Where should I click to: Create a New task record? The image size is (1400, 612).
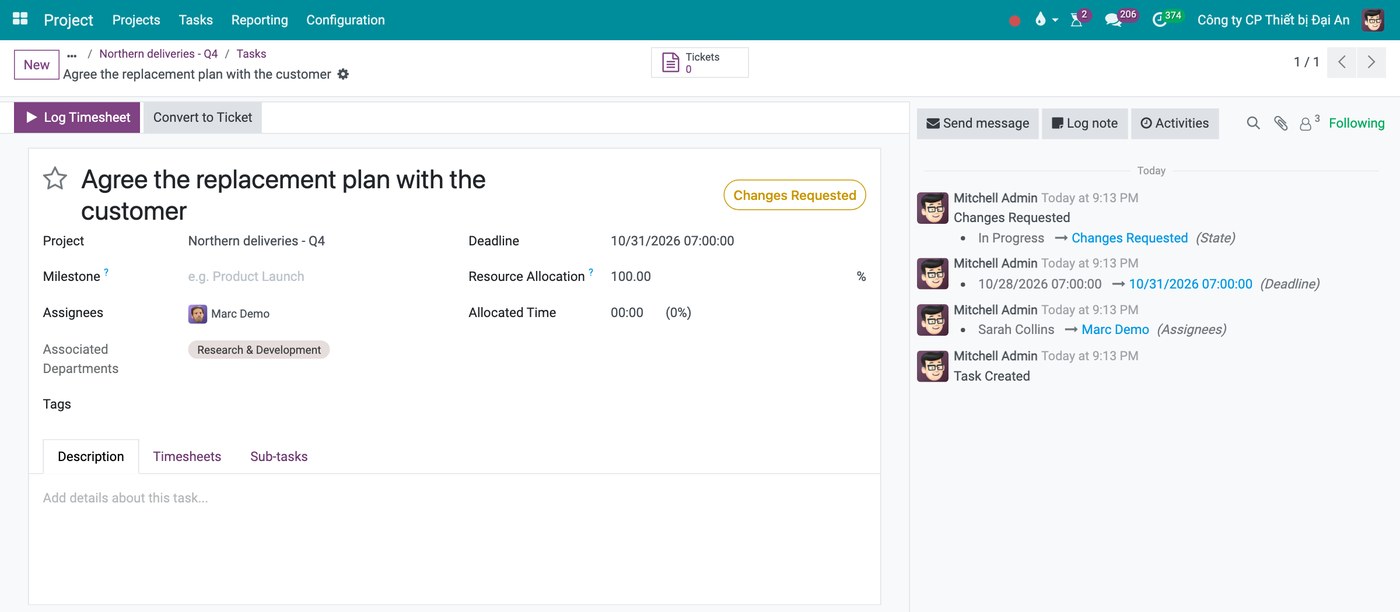coord(37,65)
